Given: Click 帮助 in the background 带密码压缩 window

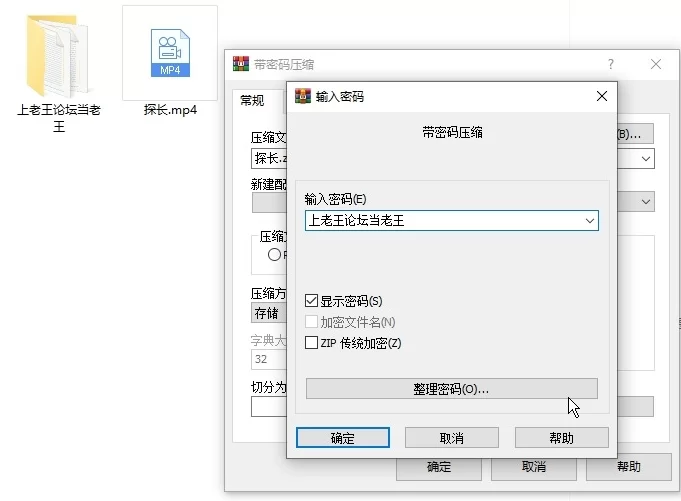Looking at the screenshot, I should (x=628, y=467).
